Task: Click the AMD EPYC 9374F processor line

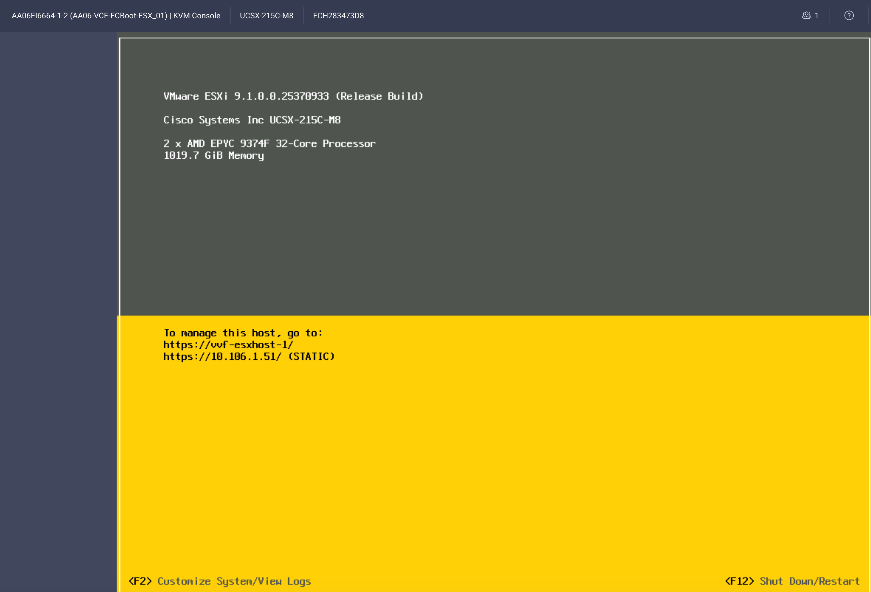Action: (x=269, y=143)
